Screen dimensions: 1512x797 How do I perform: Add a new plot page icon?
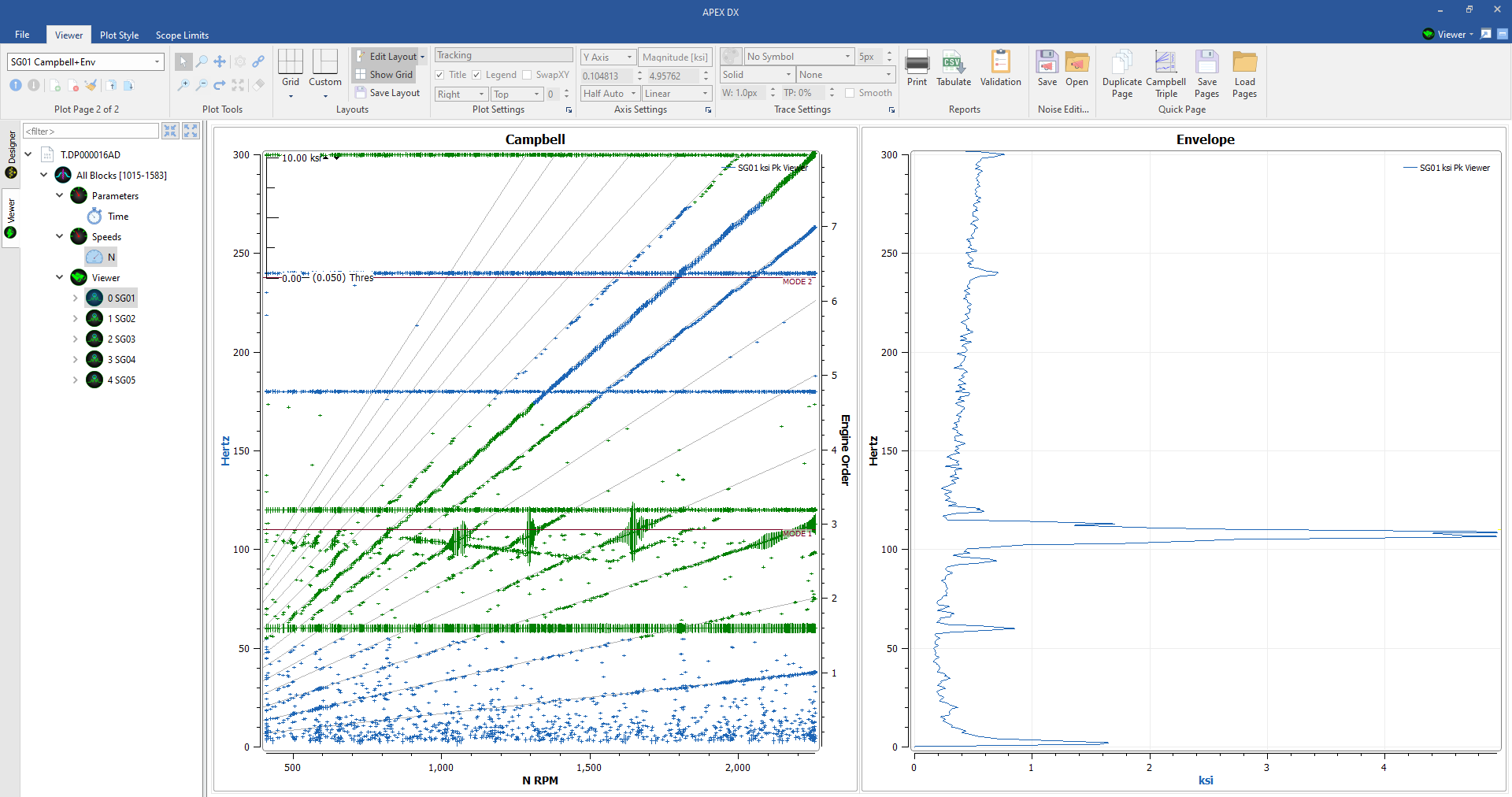55,85
